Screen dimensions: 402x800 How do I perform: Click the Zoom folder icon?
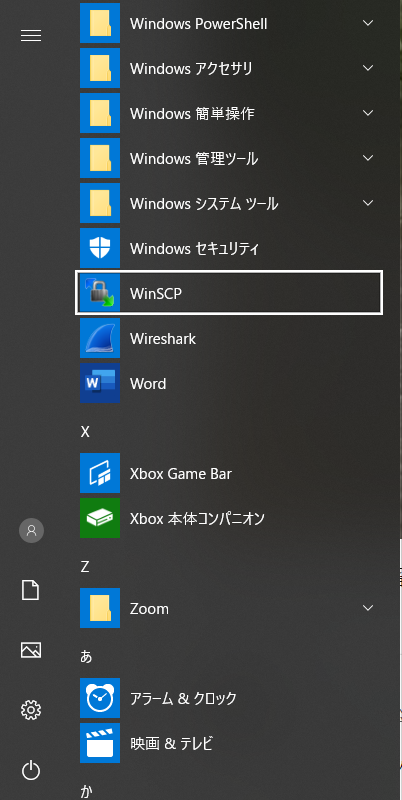tap(100, 608)
